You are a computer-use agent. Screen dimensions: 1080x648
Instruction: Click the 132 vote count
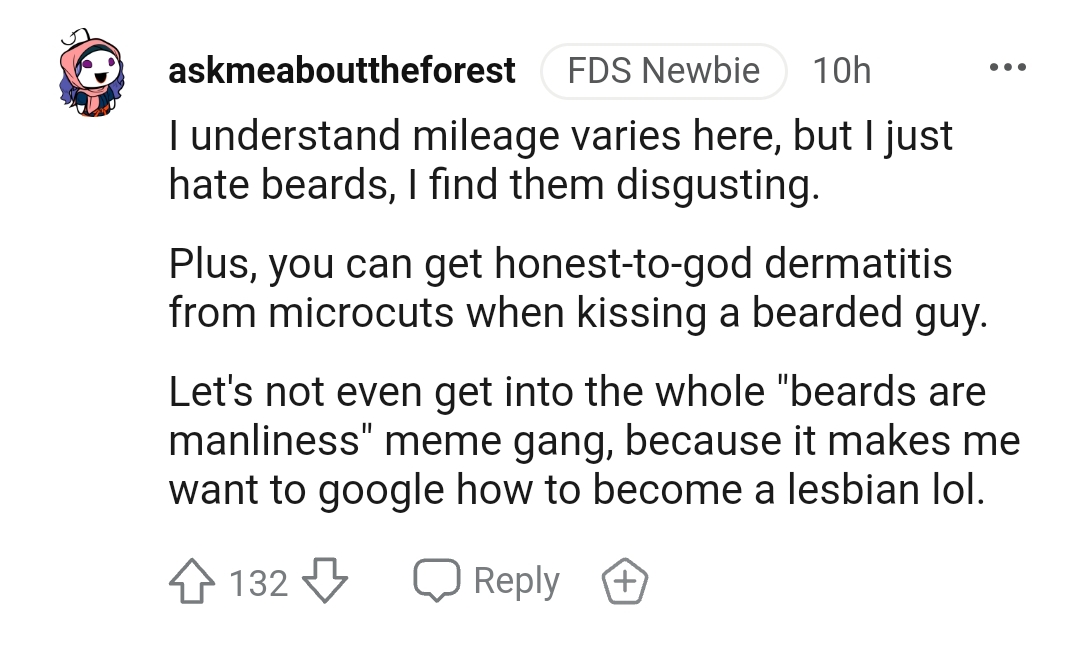(258, 583)
